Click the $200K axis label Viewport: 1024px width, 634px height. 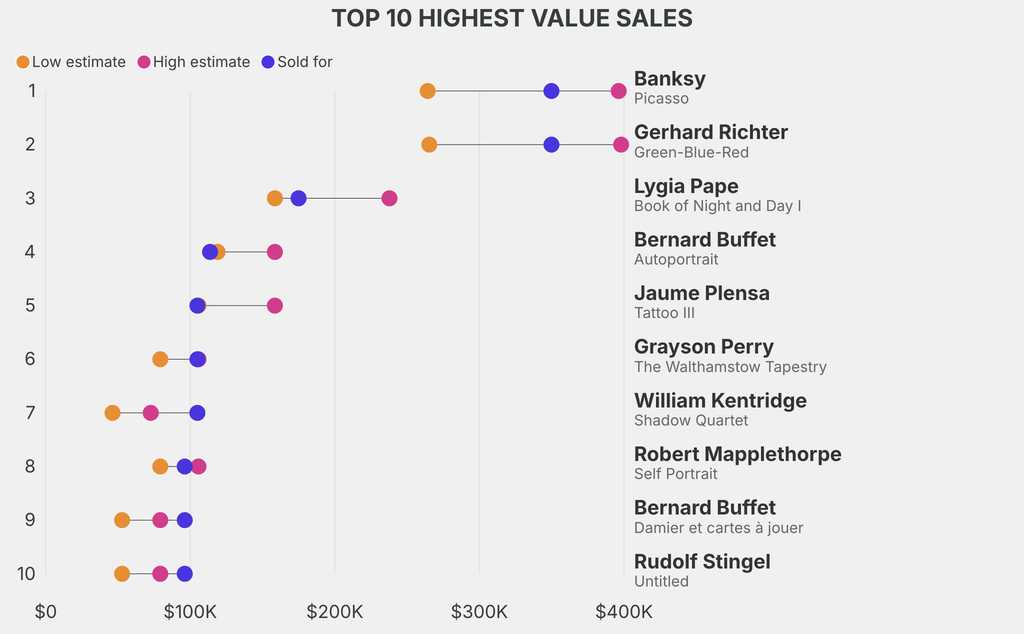click(335, 611)
